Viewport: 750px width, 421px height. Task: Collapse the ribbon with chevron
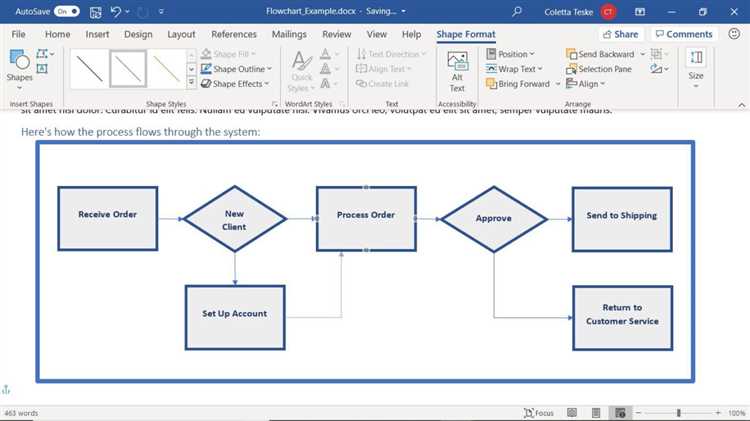pos(741,104)
